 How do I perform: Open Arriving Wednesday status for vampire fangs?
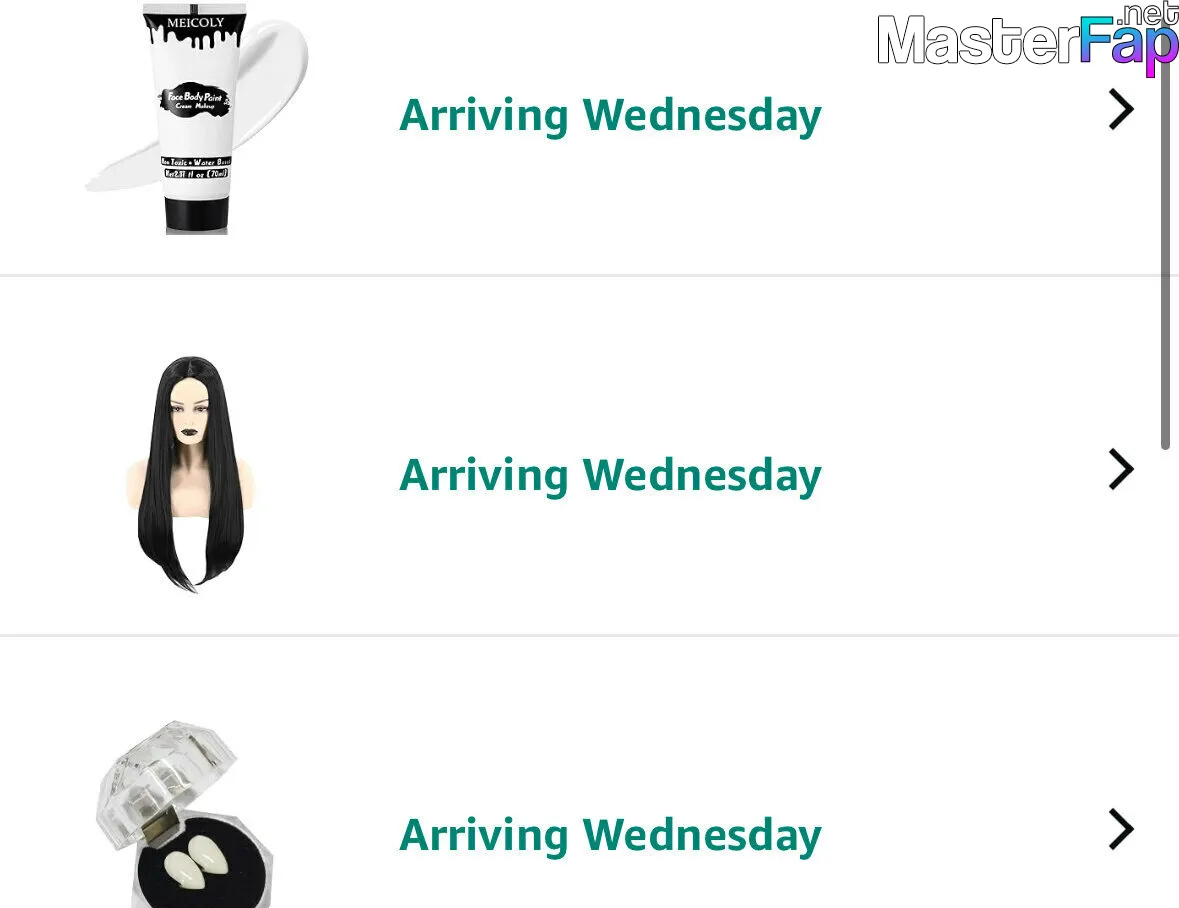(610, 836)
